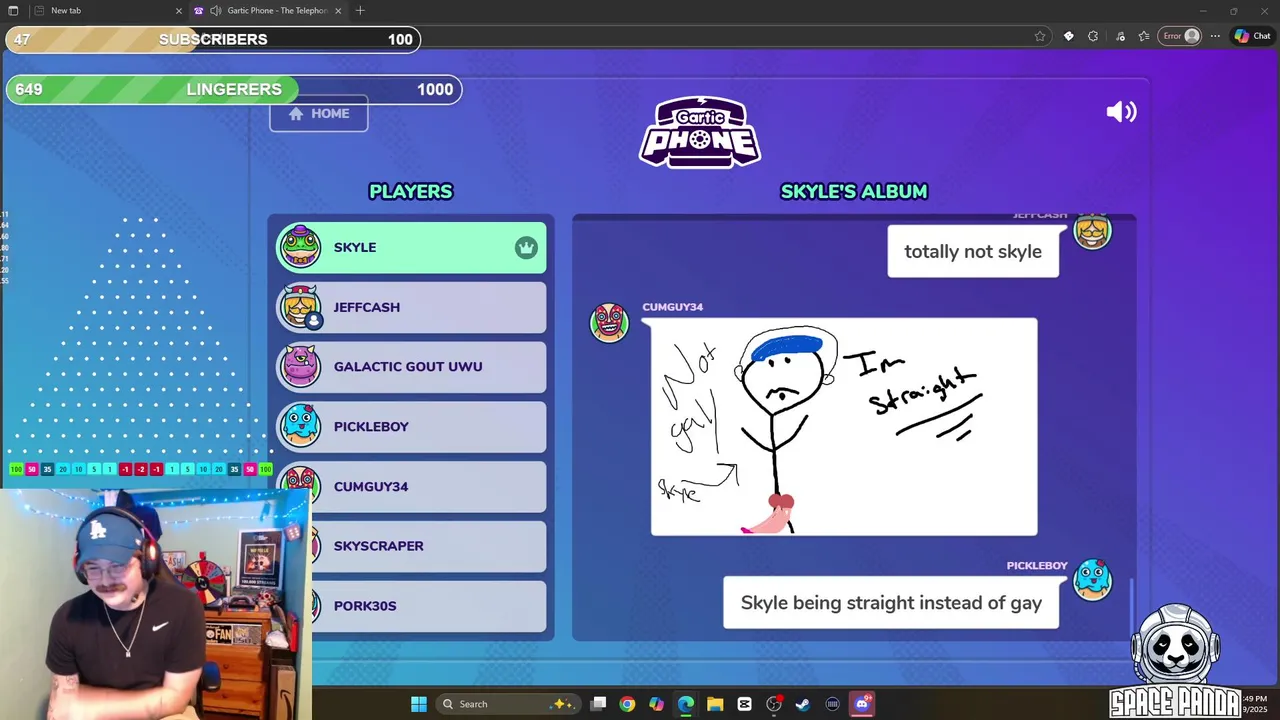Open Task View on the taskbar
Image resolution: width=1280 pixels, height=720 pixels.
(598, 704)
